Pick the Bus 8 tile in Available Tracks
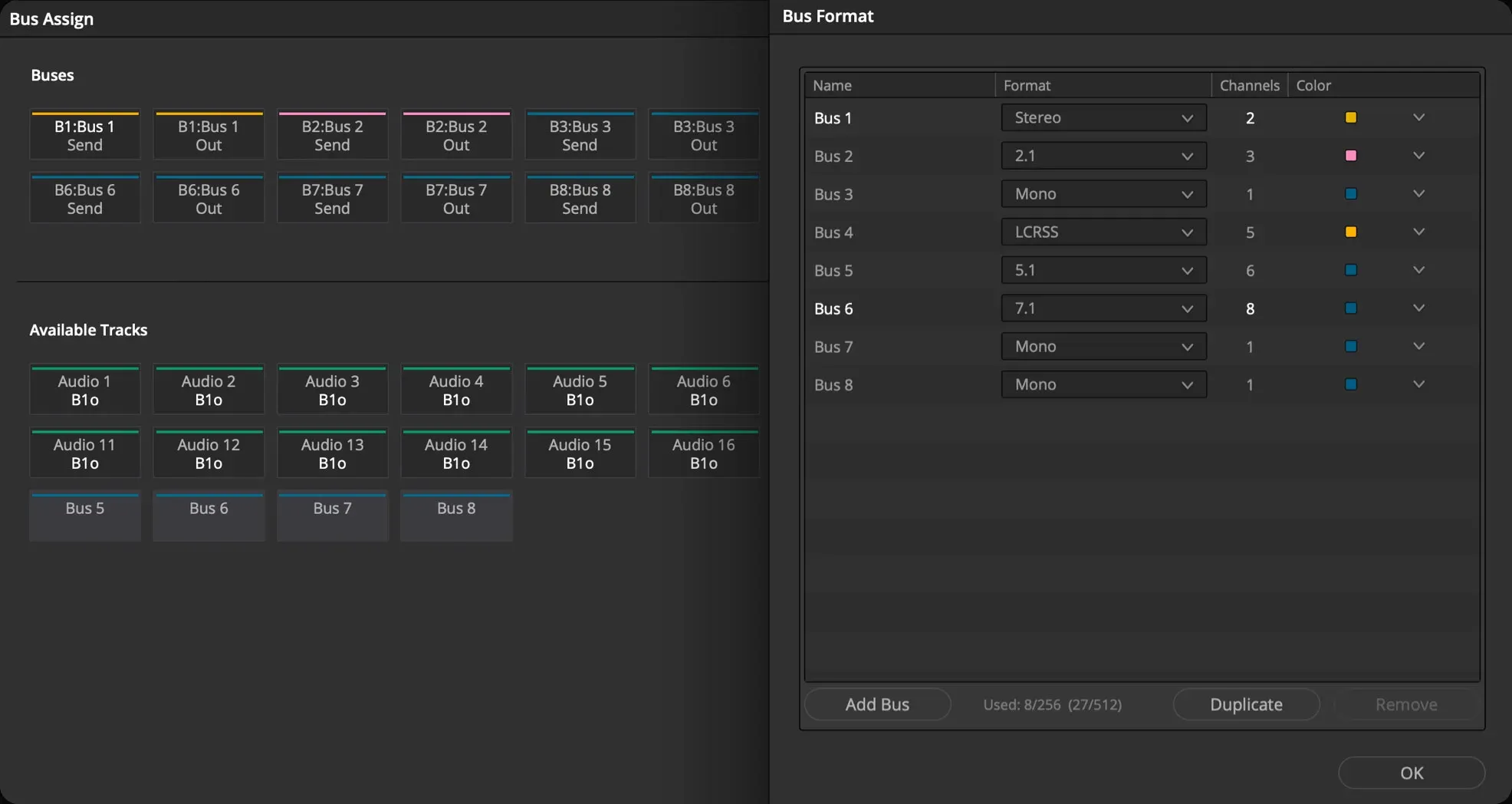1512x804 pixels. (456, 516)
